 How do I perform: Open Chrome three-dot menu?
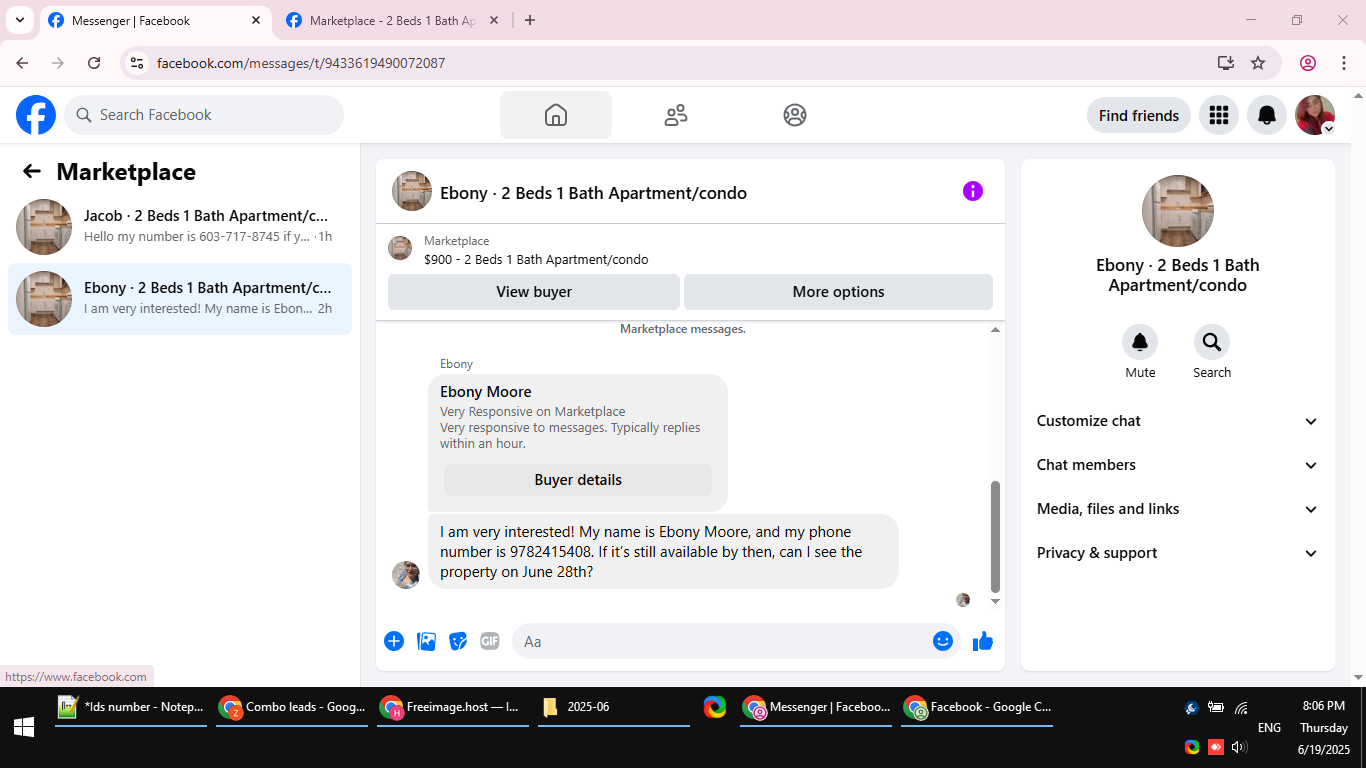click(x=1344, y=63)
